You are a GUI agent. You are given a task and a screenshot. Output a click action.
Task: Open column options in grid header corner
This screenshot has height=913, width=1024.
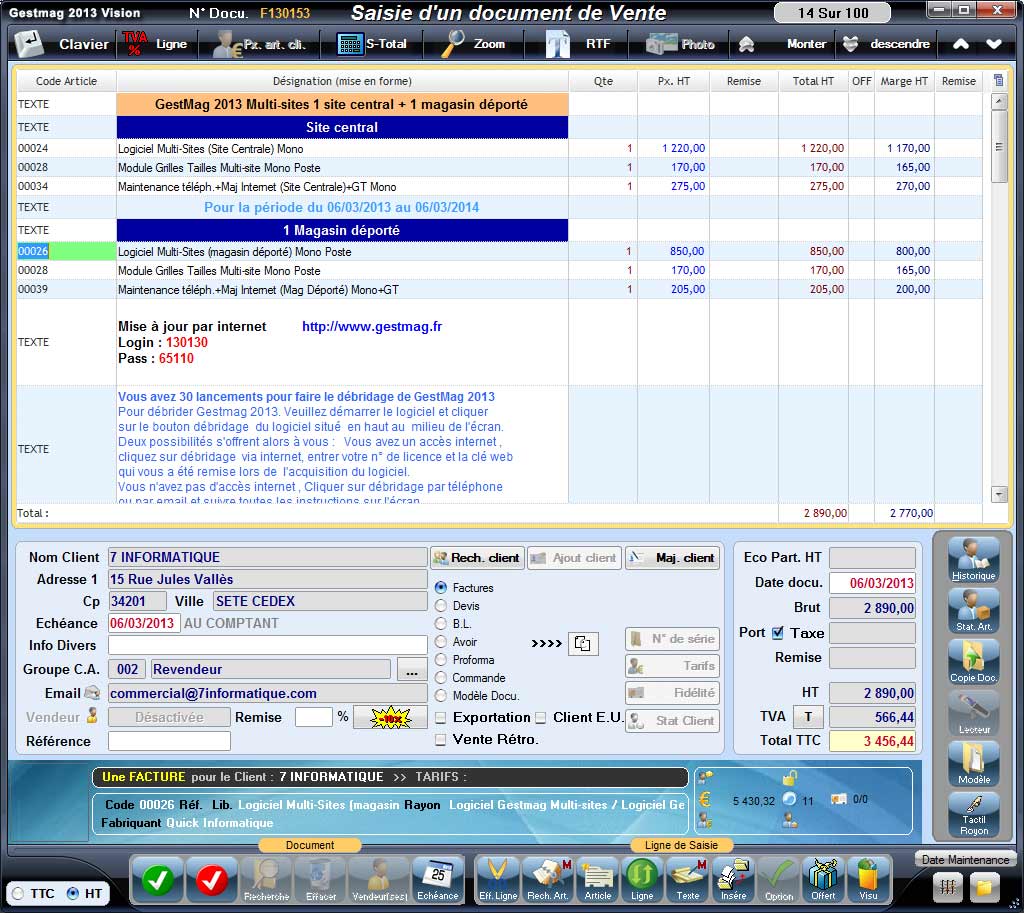[999, 80]
